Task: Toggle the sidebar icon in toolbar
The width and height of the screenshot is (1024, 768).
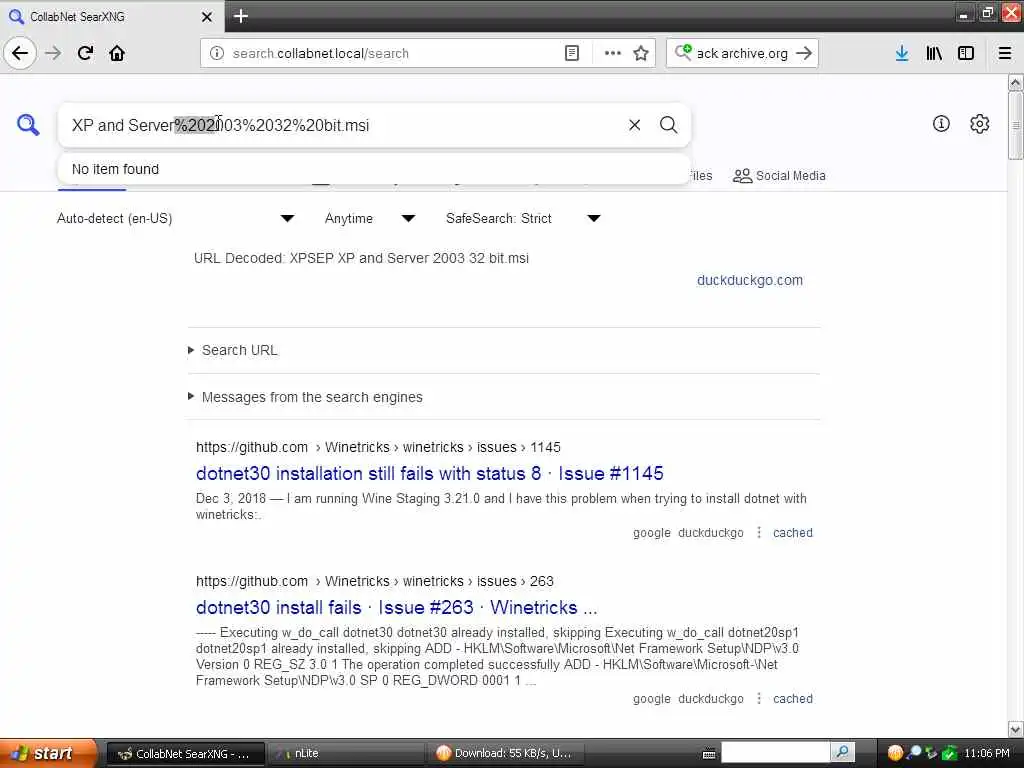Action: [966, 53]
